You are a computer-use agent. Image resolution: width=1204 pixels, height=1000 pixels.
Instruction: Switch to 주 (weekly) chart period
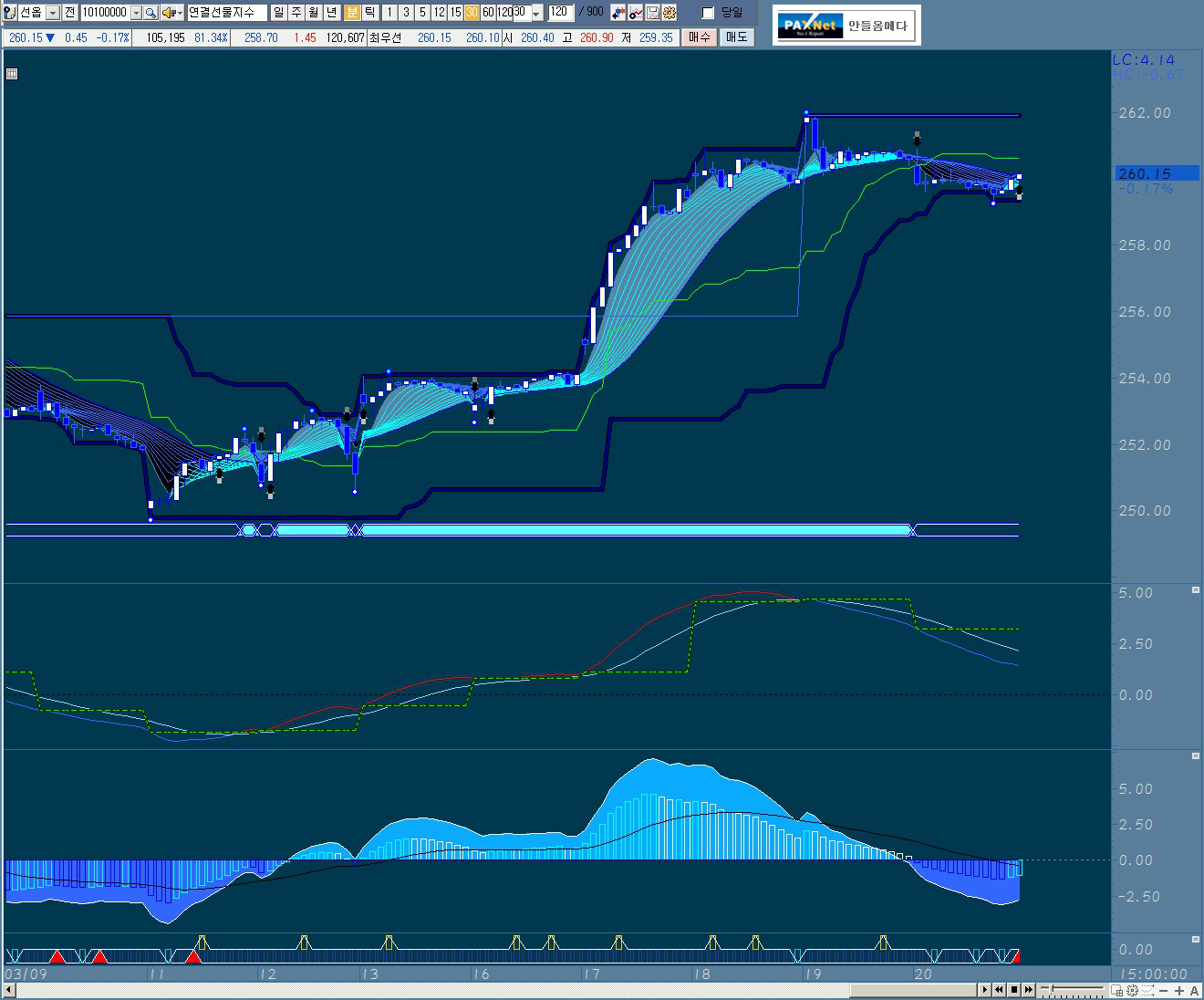coord(296,13)
